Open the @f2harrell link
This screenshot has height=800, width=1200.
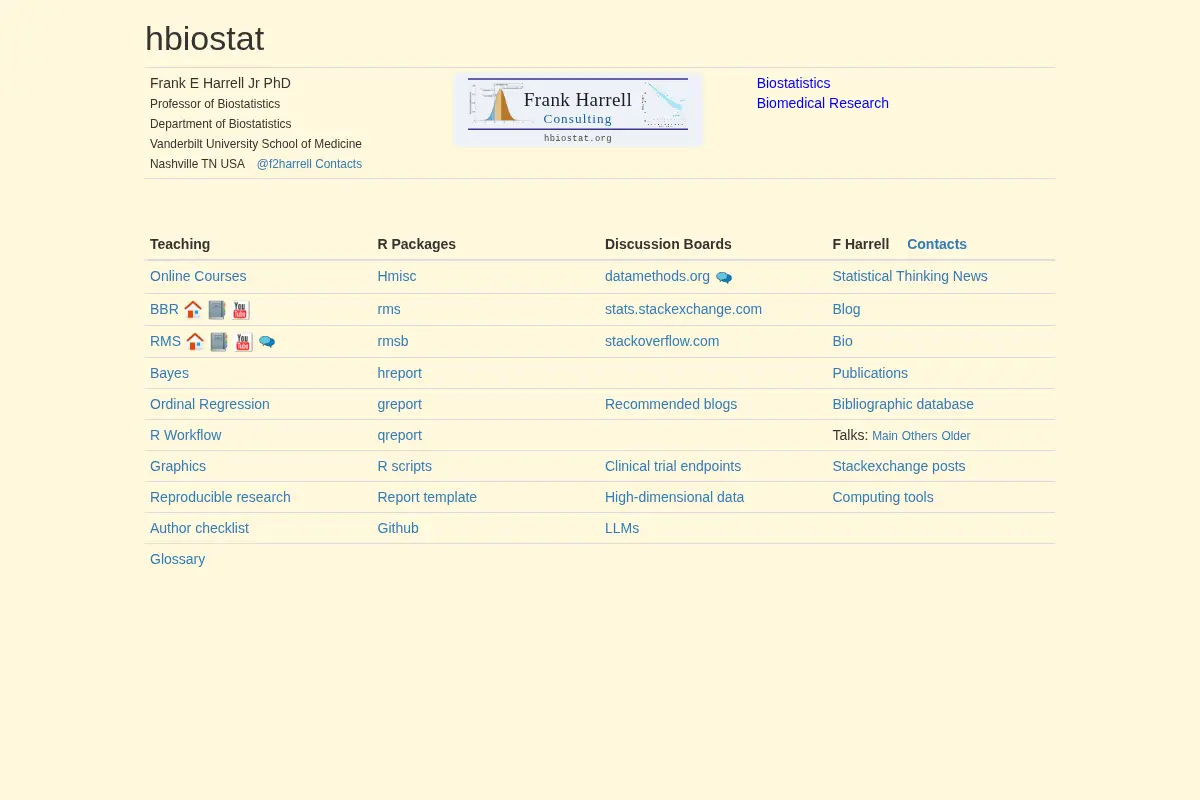[284, 164]
